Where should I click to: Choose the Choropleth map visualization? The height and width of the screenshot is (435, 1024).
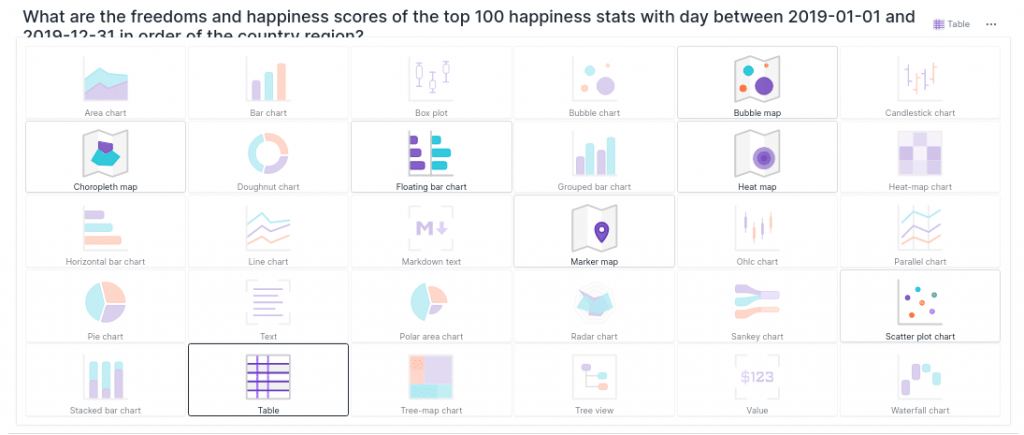click(x=105, y=157)
